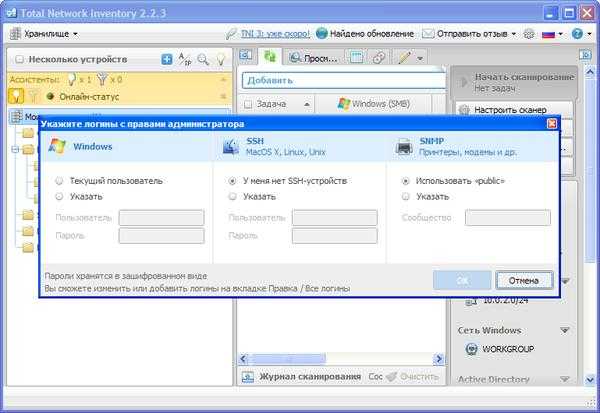
Task: Click the horizontal scrollbar thumb in task list
Action: (x=288, y=359)
